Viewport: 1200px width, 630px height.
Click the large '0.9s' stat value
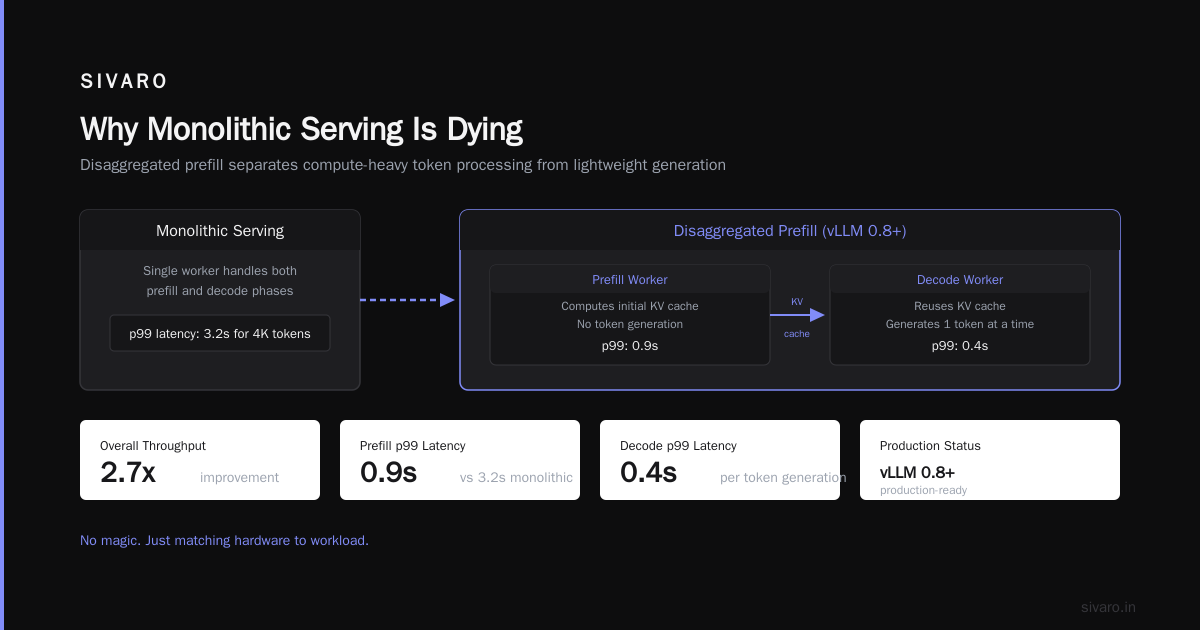388,472
